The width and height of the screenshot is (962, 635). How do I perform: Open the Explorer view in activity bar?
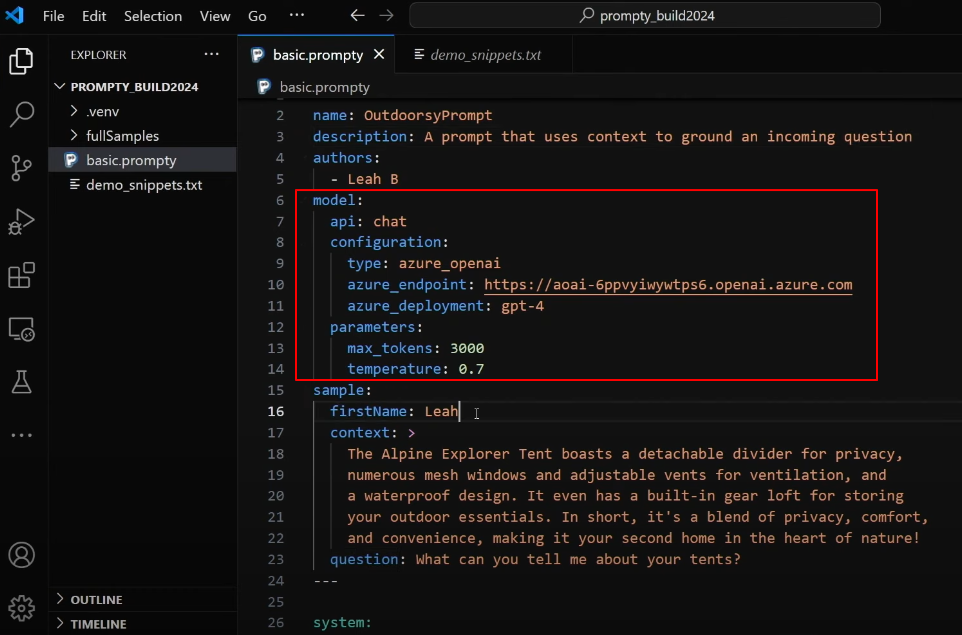21,61
